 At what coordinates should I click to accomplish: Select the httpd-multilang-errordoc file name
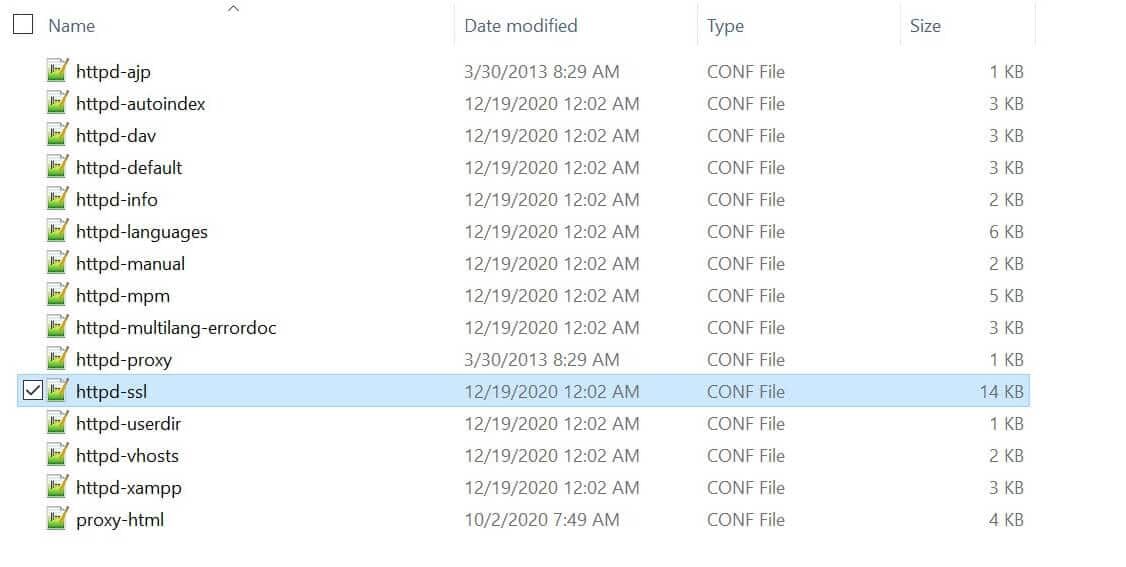pos(176,328)
